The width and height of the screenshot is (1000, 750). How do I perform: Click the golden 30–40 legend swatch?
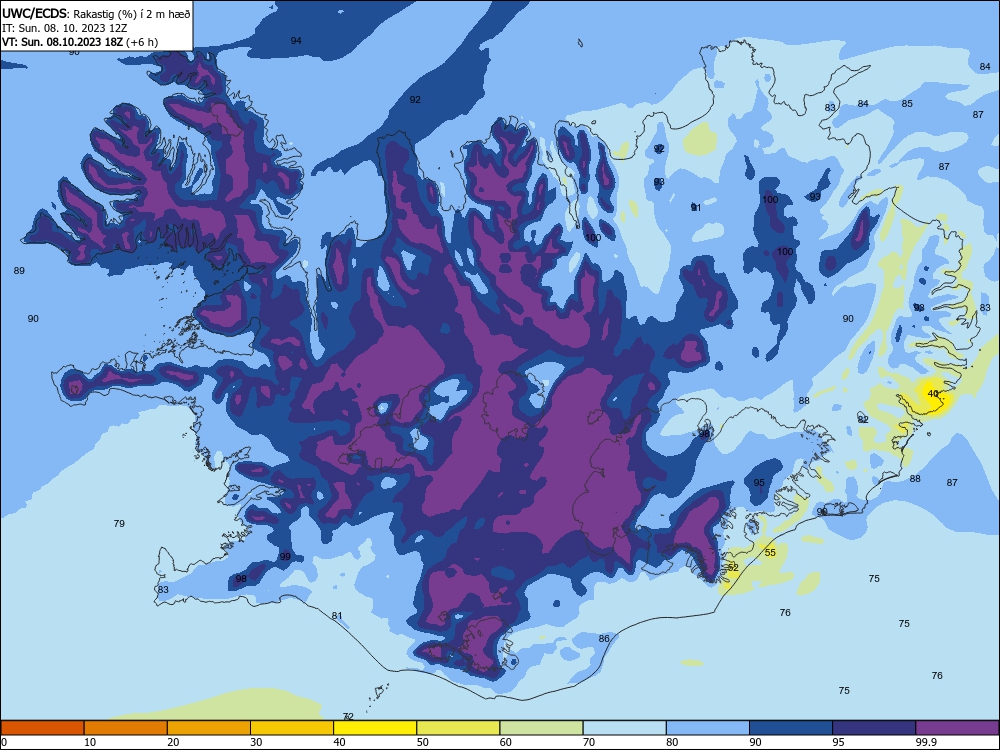pyautogui.click(x=292, y=728)
